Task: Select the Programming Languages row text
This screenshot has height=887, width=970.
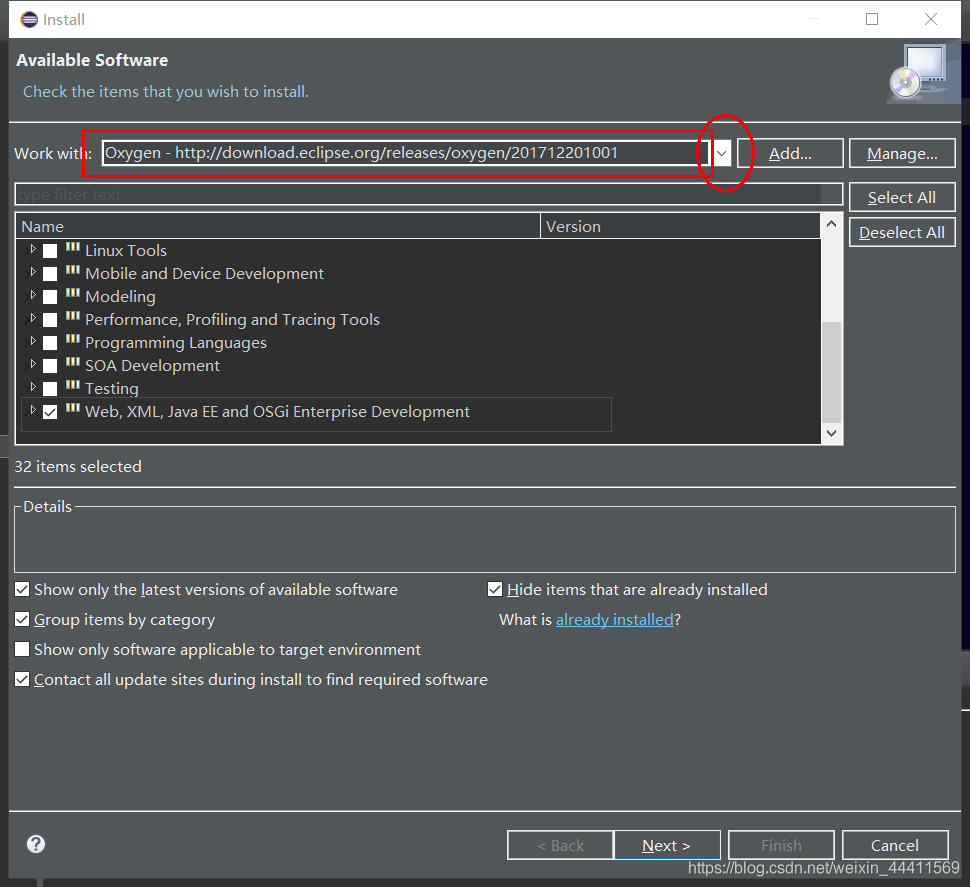Action: (x=176, y=342)
